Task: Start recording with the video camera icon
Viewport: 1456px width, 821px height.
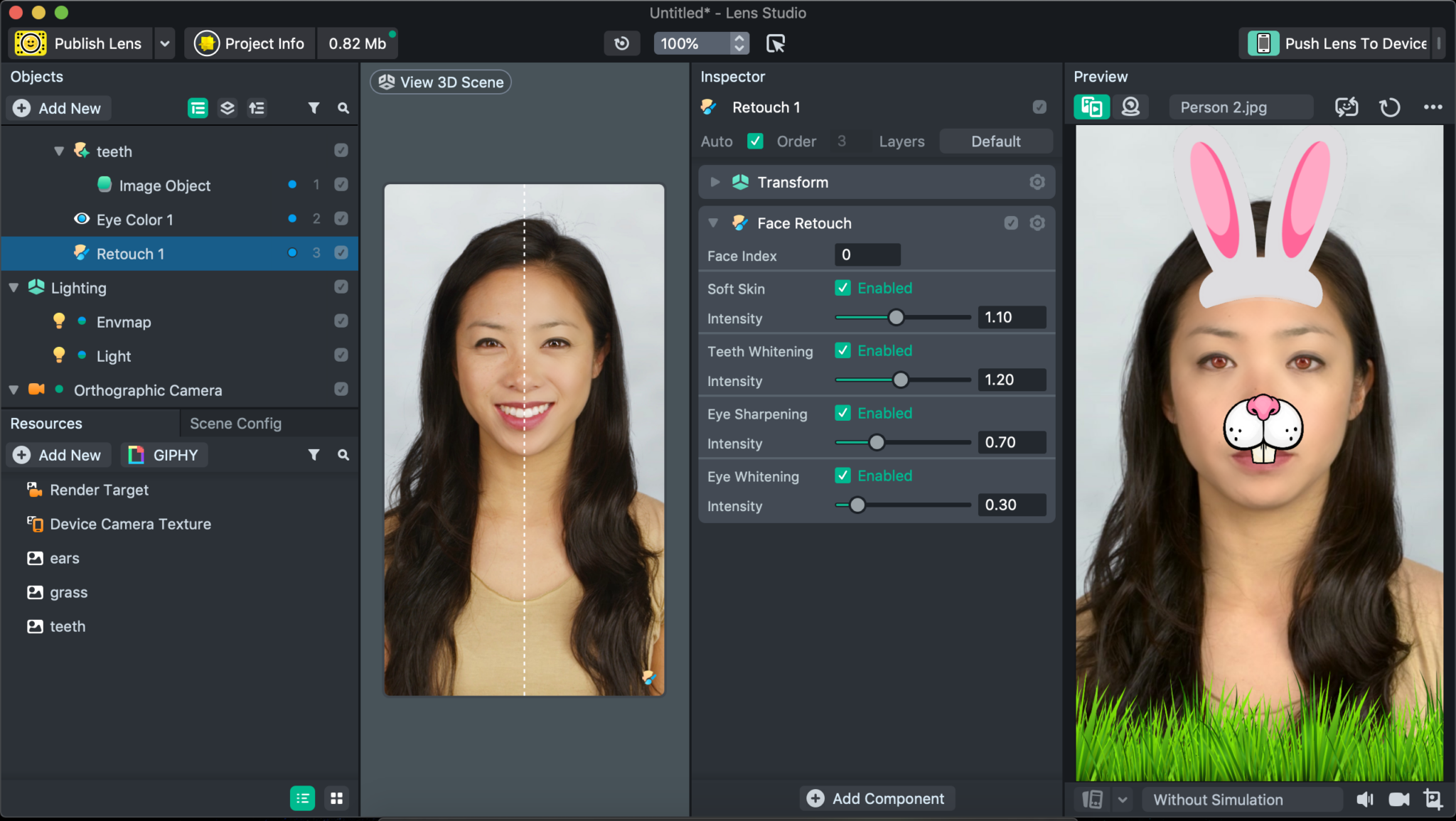Action: 1401,799
